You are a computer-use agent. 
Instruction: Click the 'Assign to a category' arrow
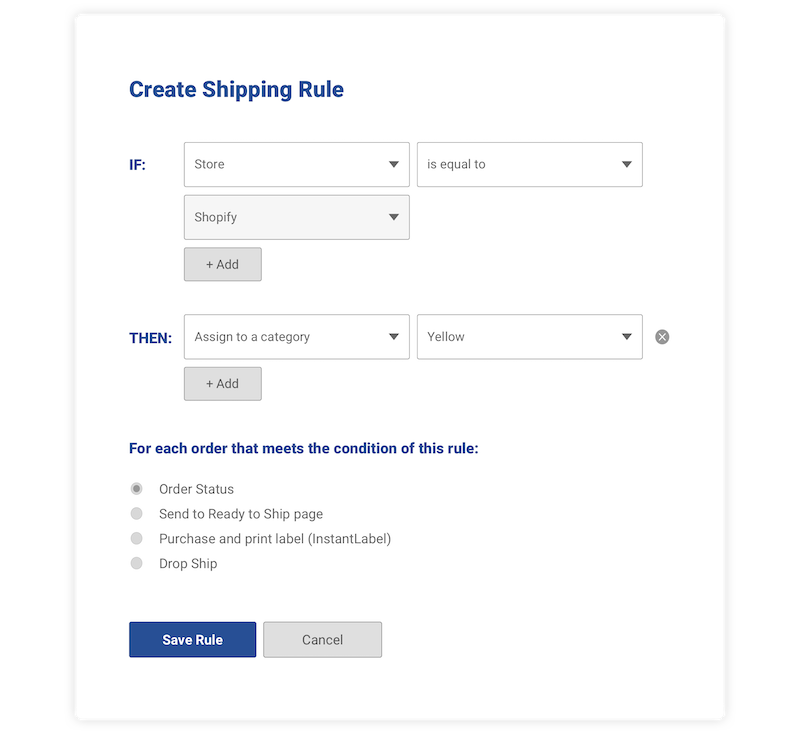[394, 337]
